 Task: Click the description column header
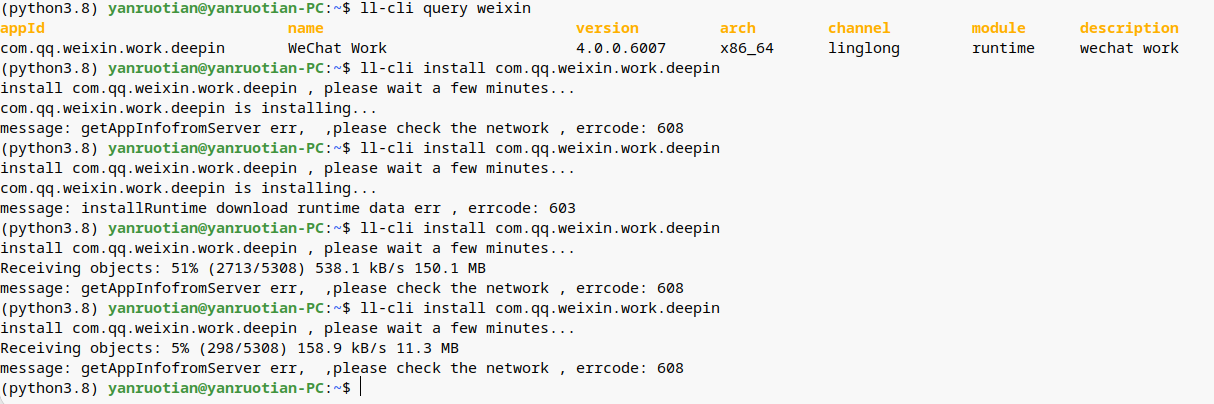click(x=1129, y=28)
